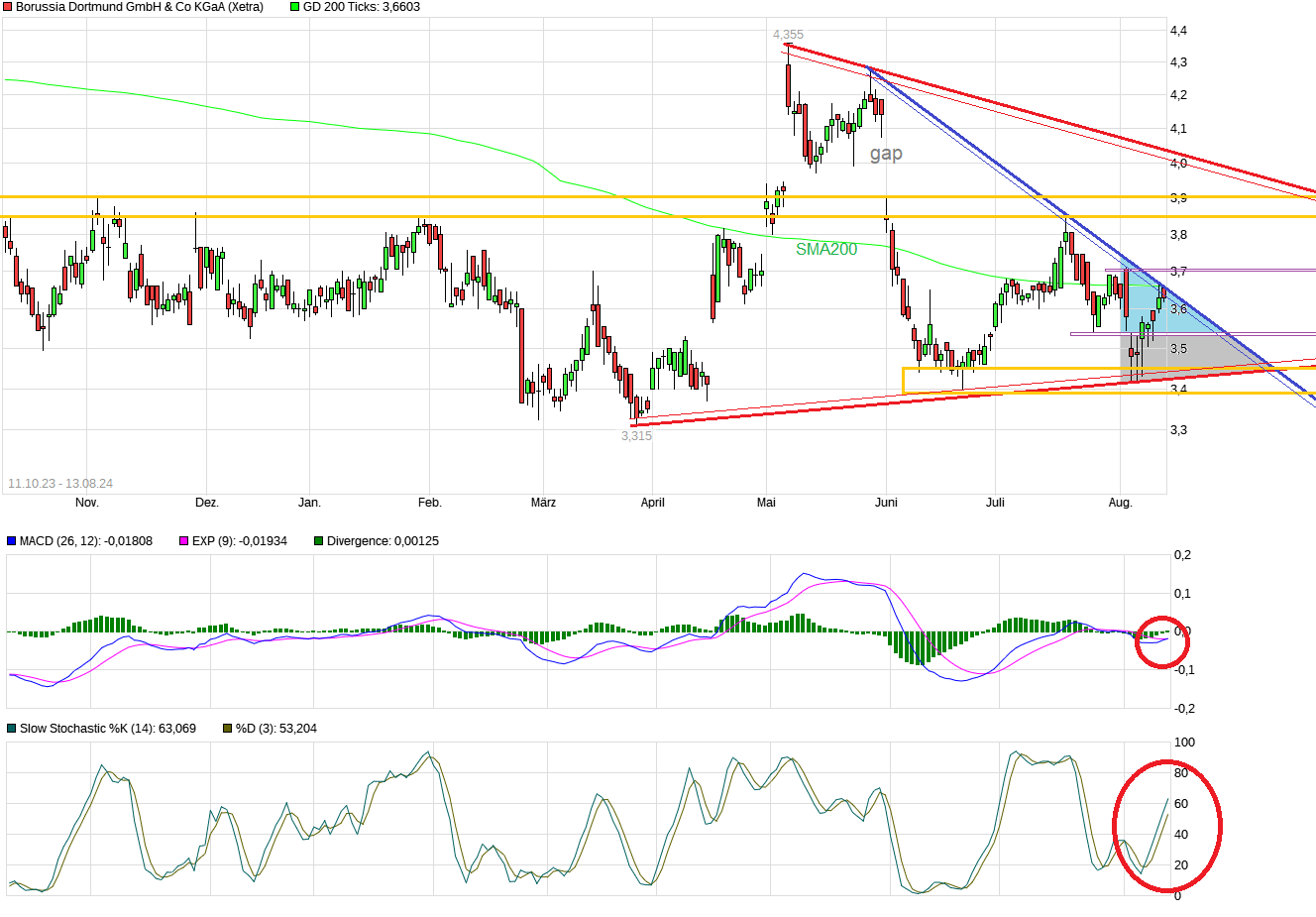Click the '4,4' price axis label

(1179, 31)
